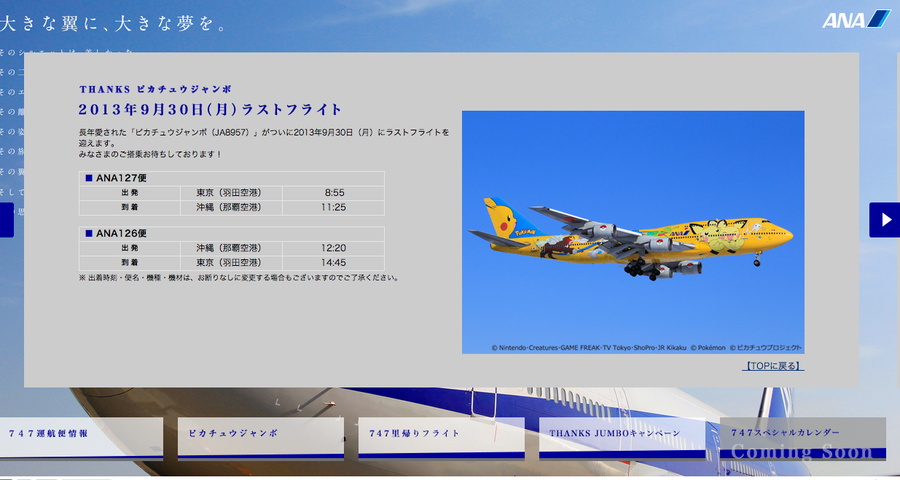900x480 pixels.
Task: Click the ANA logo
Action: pyautogui.click(x=856, y=19)
